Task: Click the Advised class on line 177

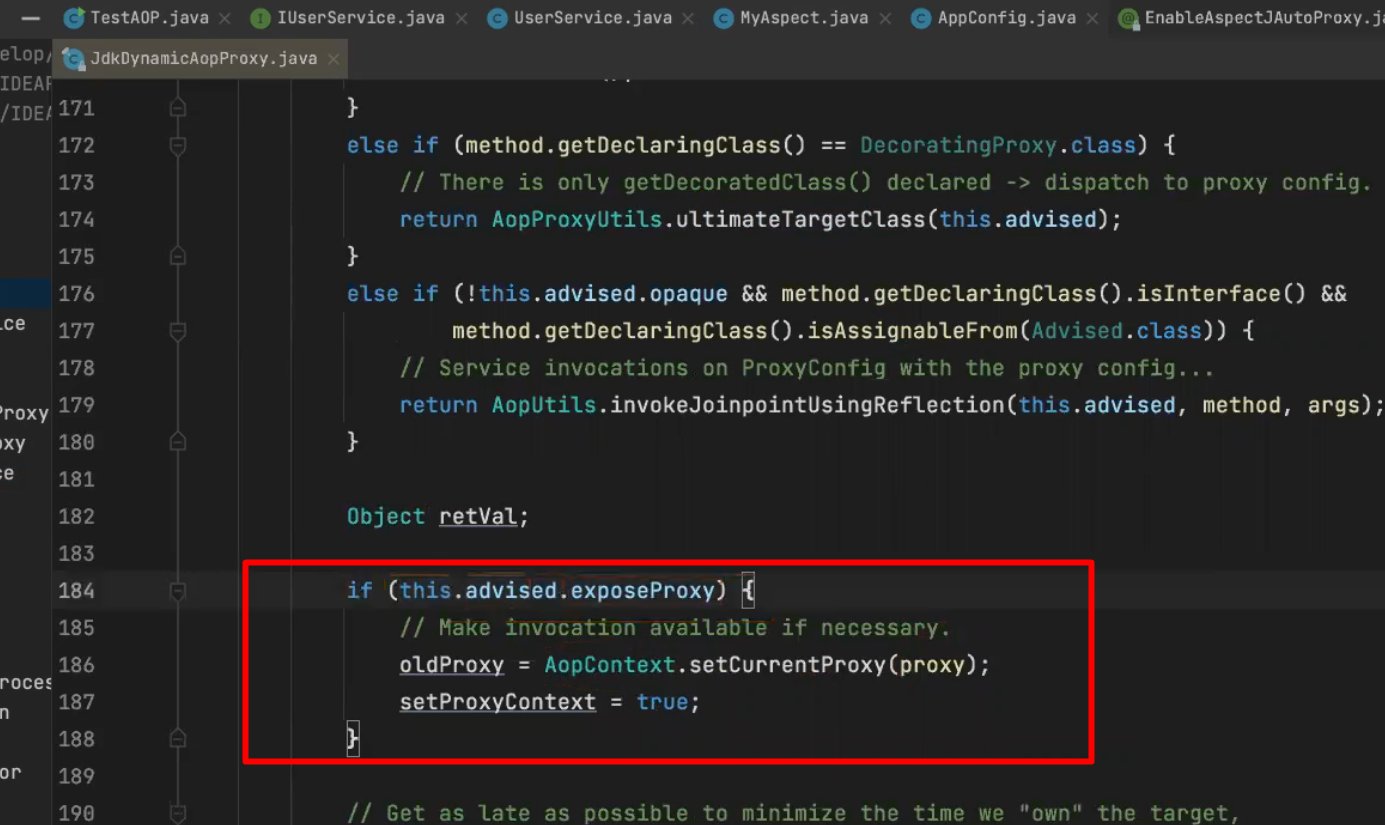Action: [1076, 331]
